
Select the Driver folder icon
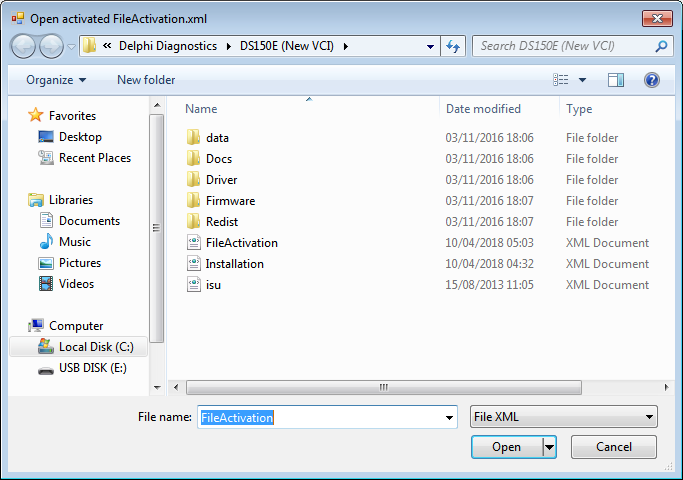tap(193, 179)
